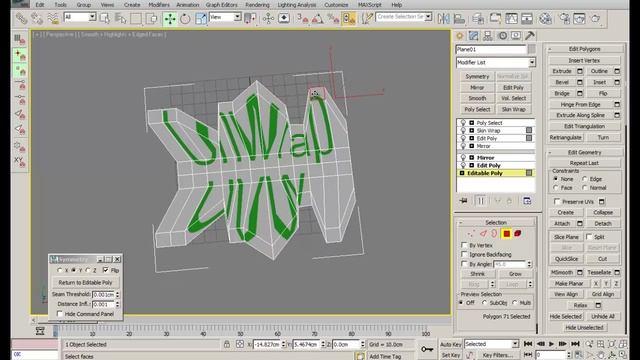Open the Rendering menu

pyautogui.click(x=257, y=4)
